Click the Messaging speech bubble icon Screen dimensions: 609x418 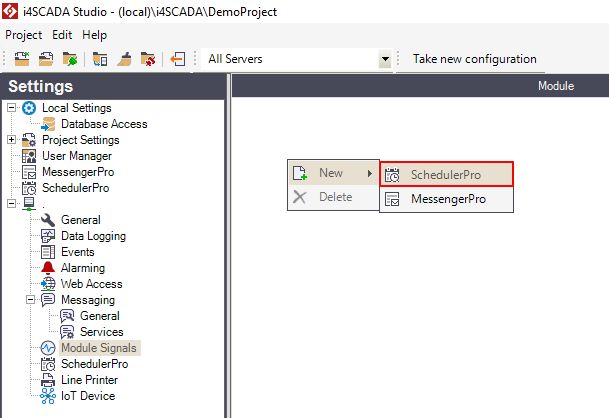coord(48,300)
